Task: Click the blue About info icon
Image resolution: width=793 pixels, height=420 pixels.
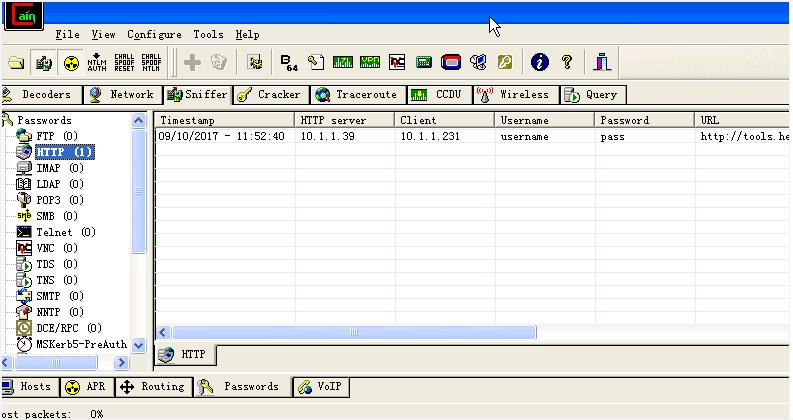Action: (540, 63)
